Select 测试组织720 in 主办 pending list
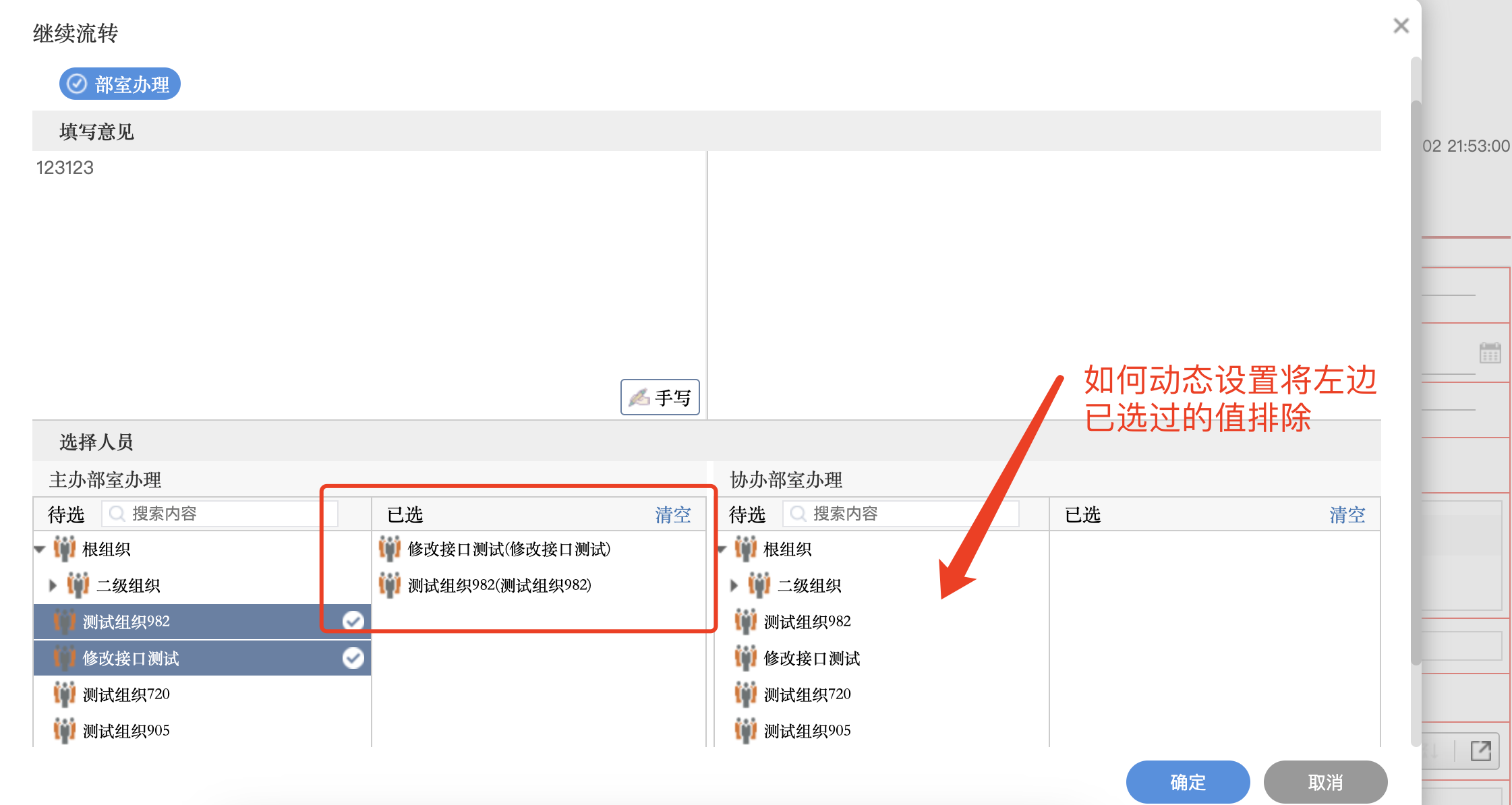The image size is (1512, 805). point(125,694)
